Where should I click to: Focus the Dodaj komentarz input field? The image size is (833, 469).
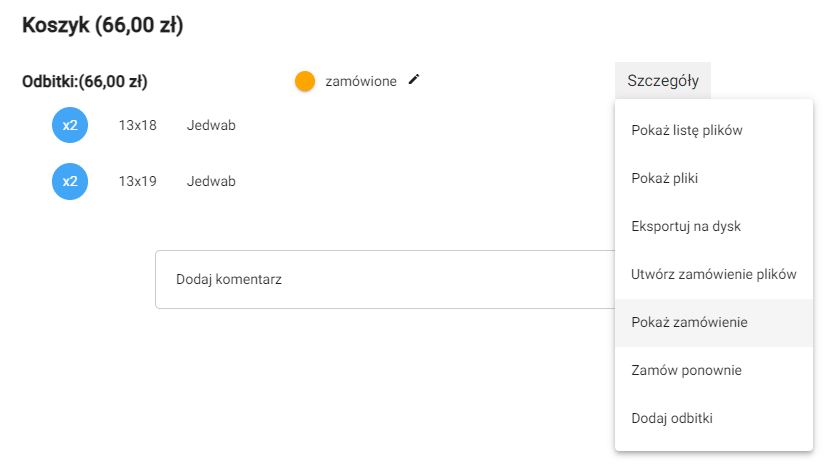pyautogui.click(x=385, y=279)
